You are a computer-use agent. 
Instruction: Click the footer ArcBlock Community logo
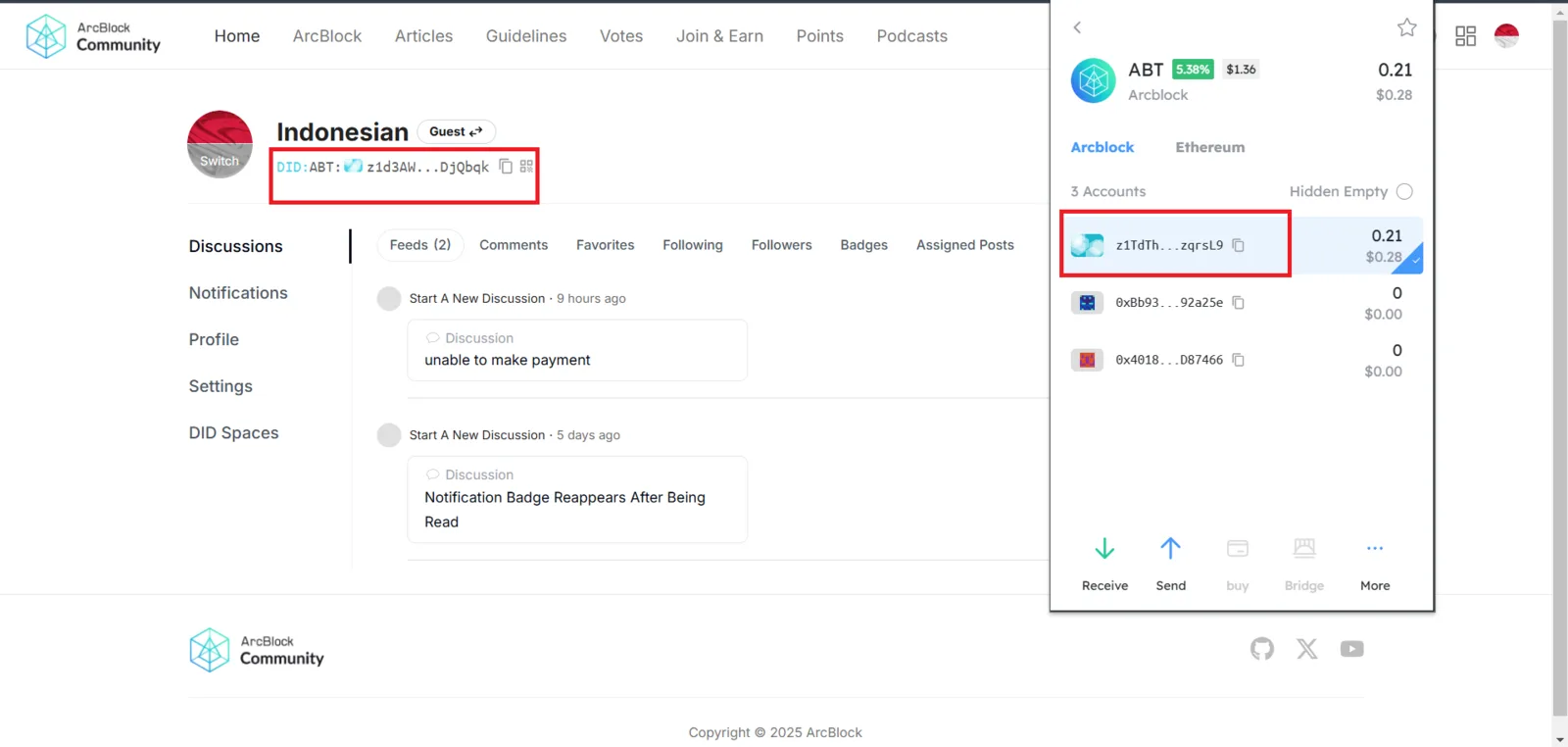pyautogui.click(x=257, y=650)
